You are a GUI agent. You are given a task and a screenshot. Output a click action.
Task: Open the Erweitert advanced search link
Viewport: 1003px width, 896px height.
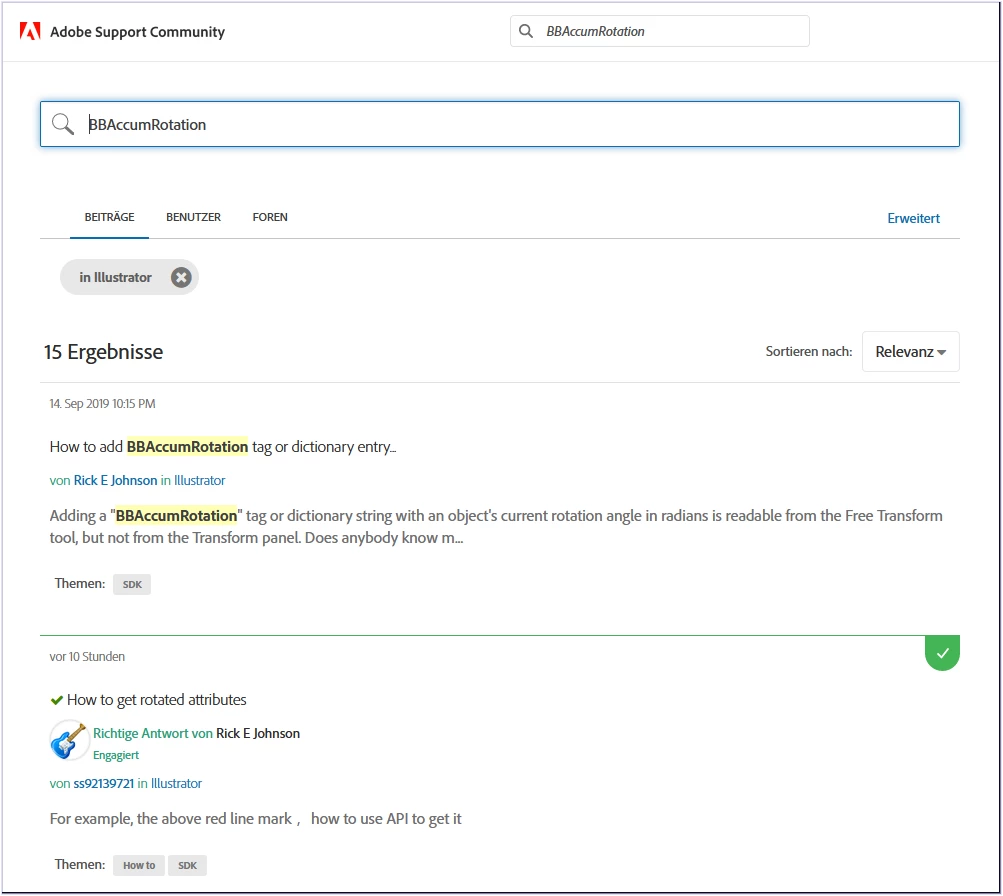click(913, 219)
